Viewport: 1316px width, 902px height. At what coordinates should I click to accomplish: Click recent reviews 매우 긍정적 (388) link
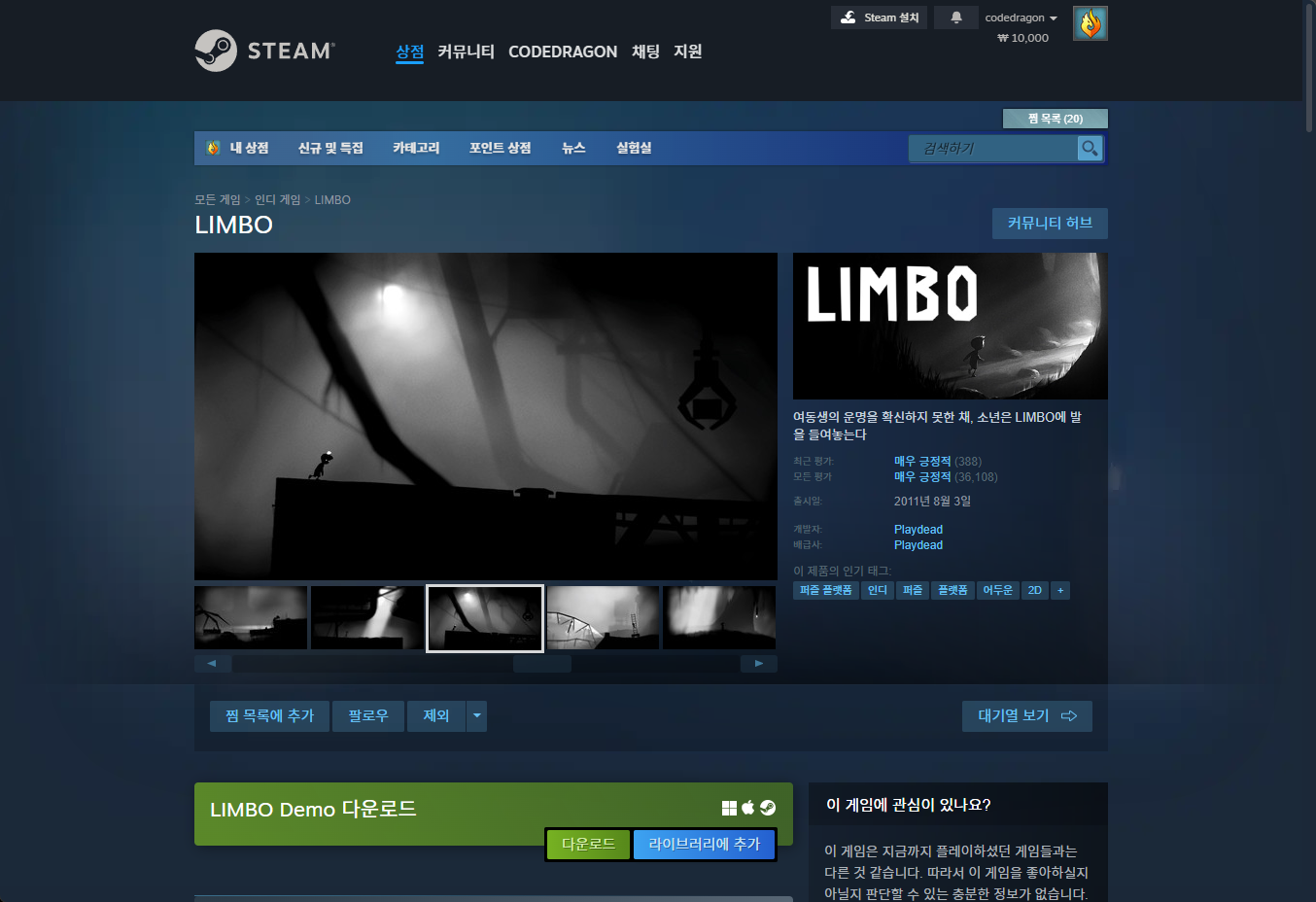938,462
